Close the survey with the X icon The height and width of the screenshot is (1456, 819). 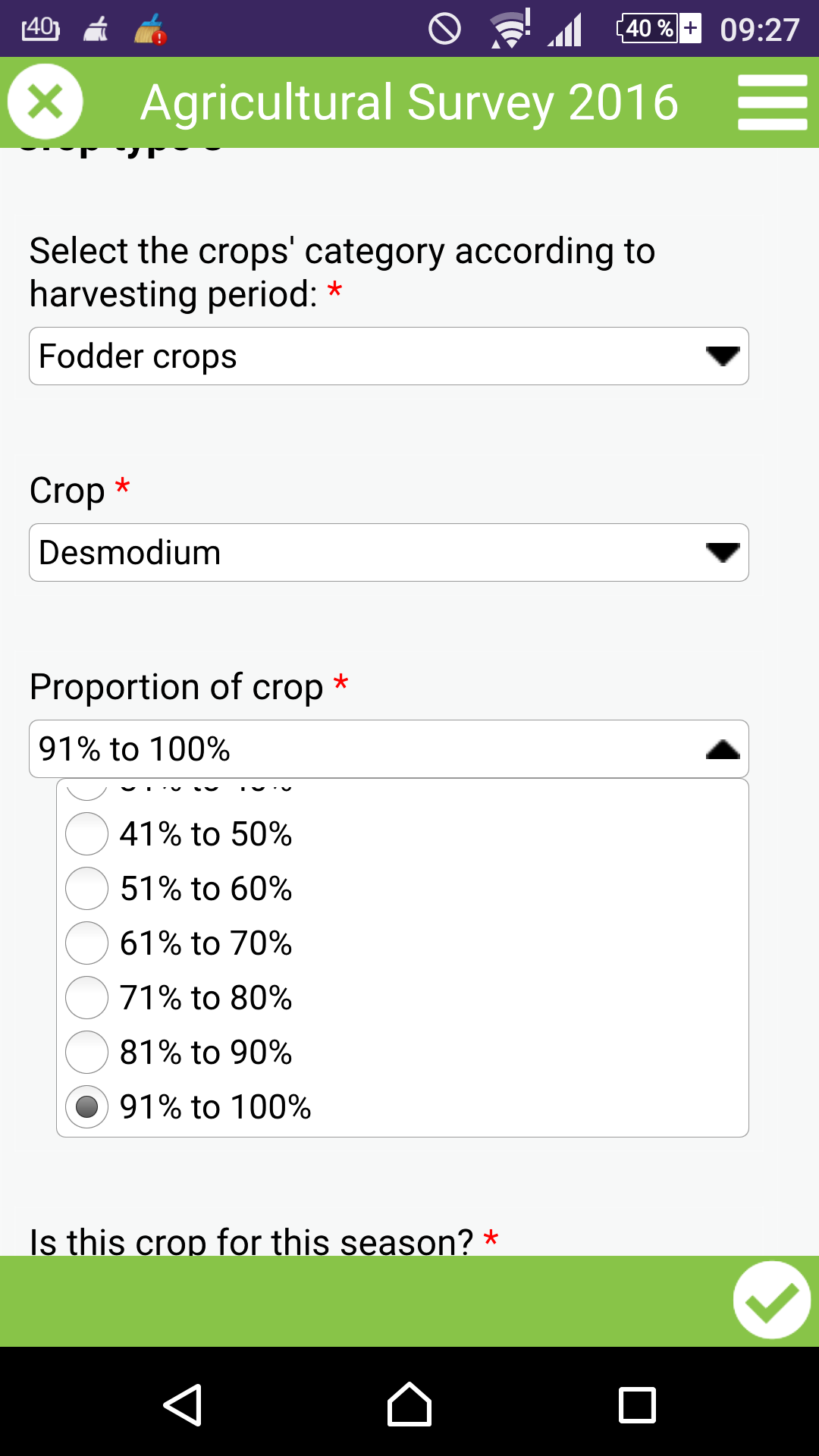45,102
